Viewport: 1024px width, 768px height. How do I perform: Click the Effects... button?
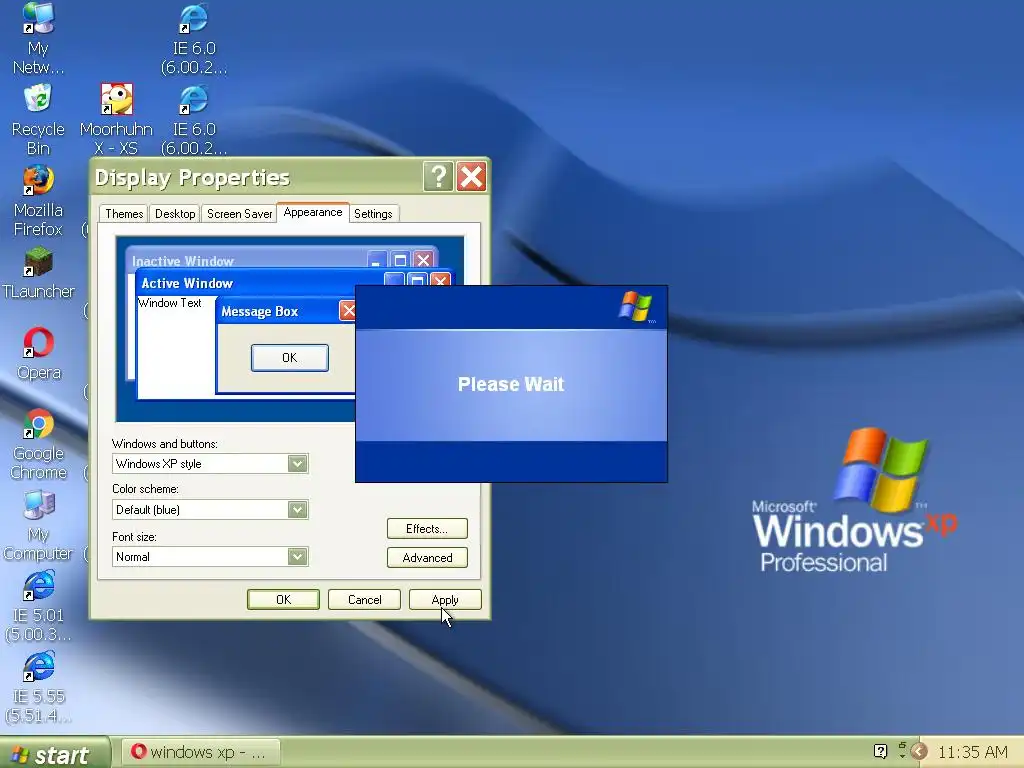click(427, 528)
